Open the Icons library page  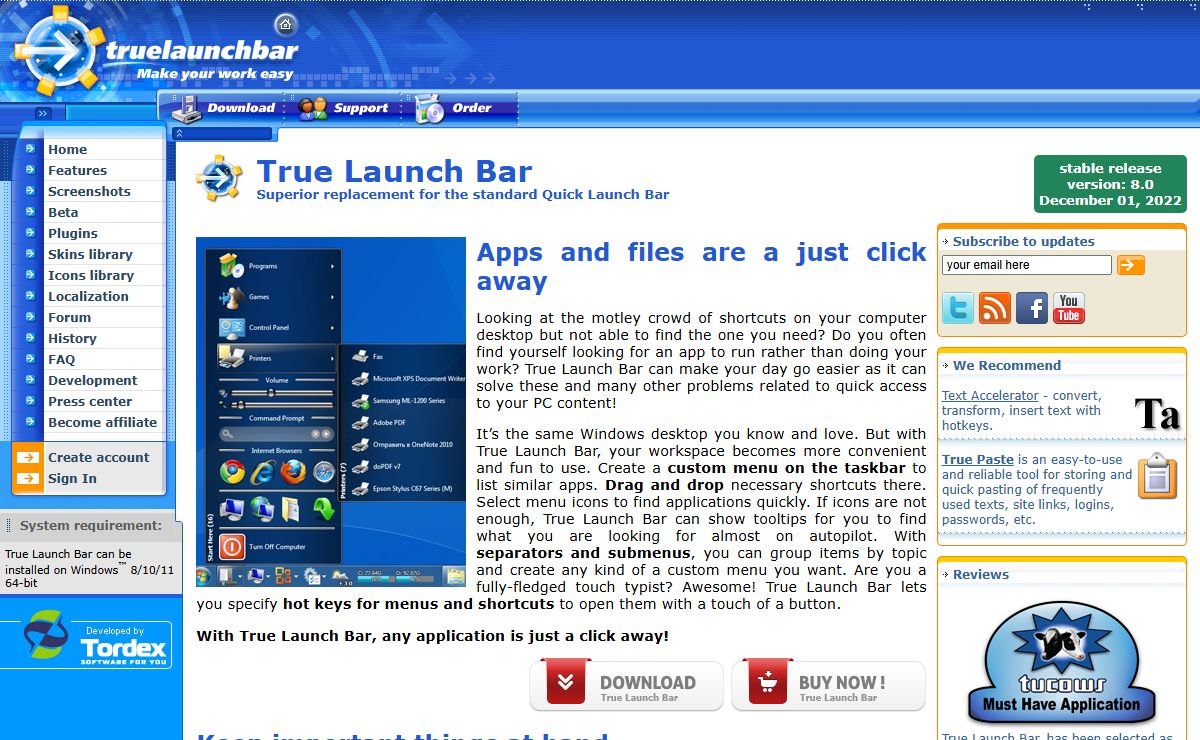coord(91,275)
